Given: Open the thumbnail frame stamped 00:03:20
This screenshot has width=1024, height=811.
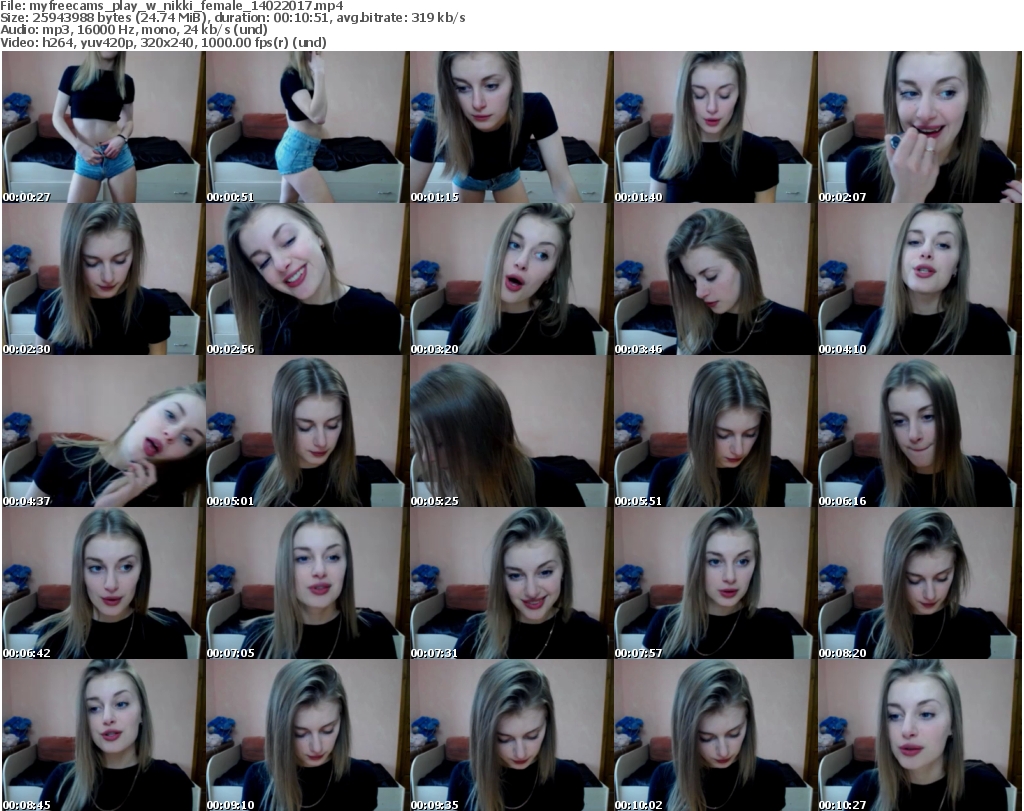Looking at the screenshot, I should tap(511, 279).
